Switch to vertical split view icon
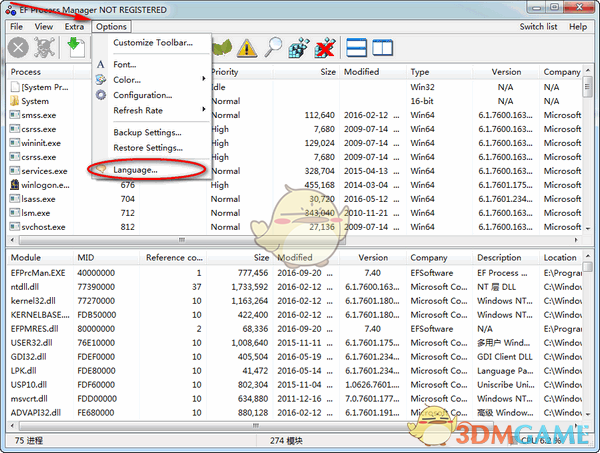This screenshot has height=453, width=600. tap(382, 48)
